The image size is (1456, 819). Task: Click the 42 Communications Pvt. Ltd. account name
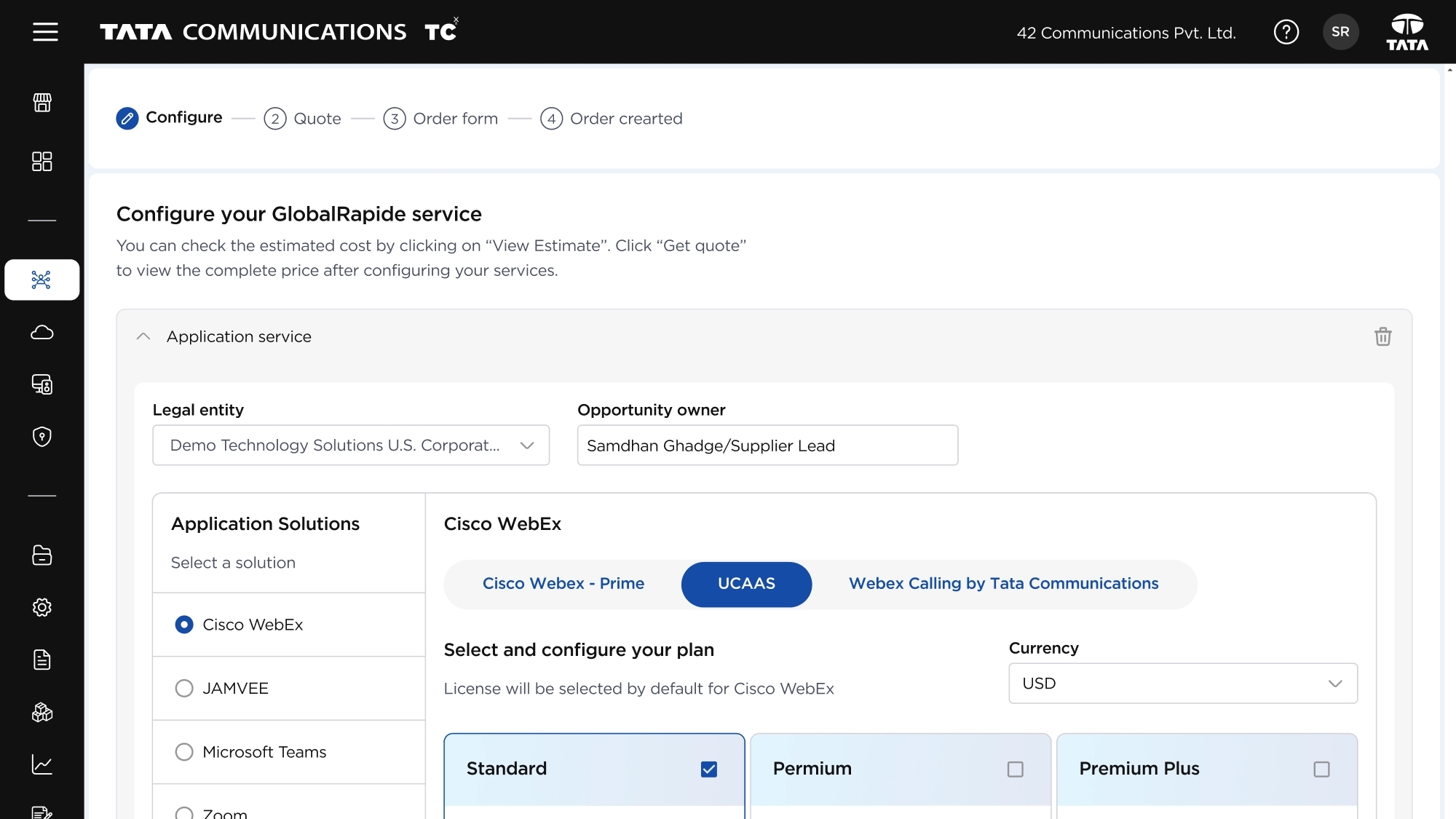click(x=1126, y=33)
